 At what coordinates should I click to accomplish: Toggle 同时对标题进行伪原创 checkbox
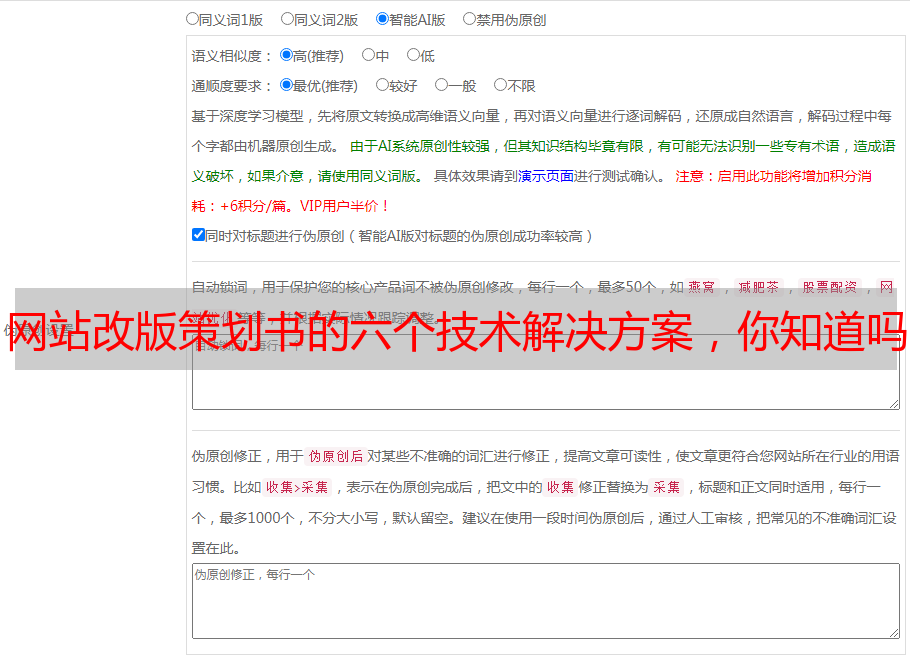(x=198, y=235)
